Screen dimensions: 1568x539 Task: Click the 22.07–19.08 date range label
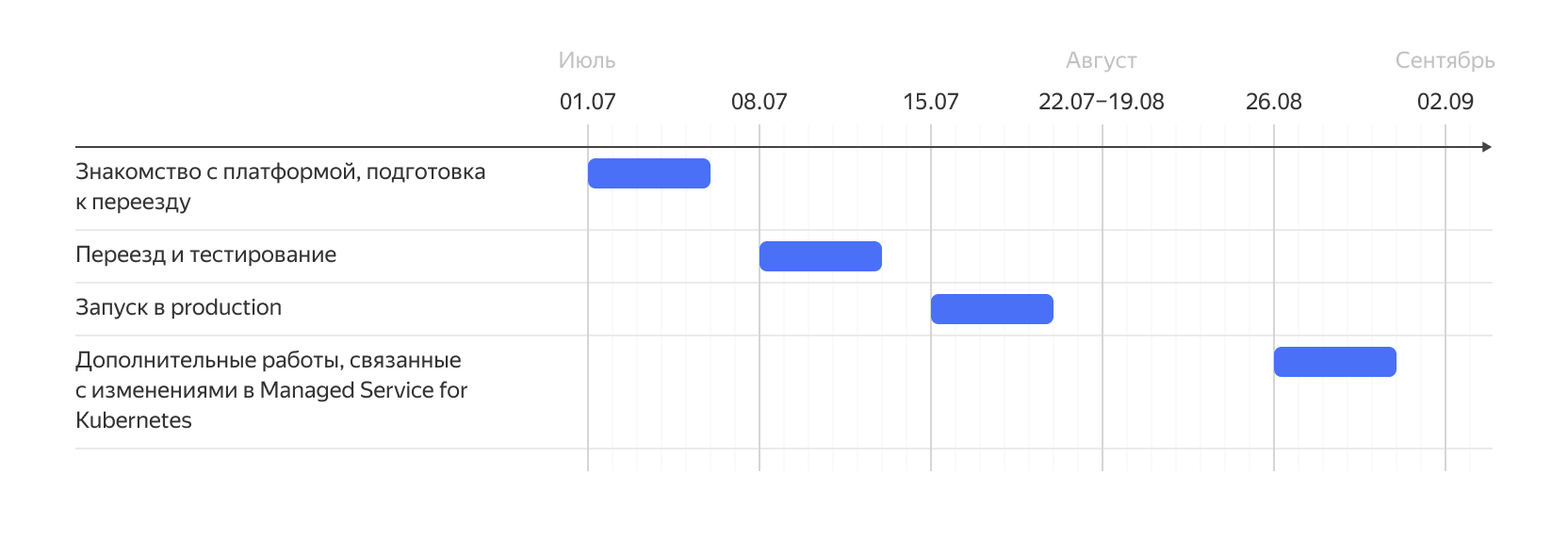[1101, 102]
